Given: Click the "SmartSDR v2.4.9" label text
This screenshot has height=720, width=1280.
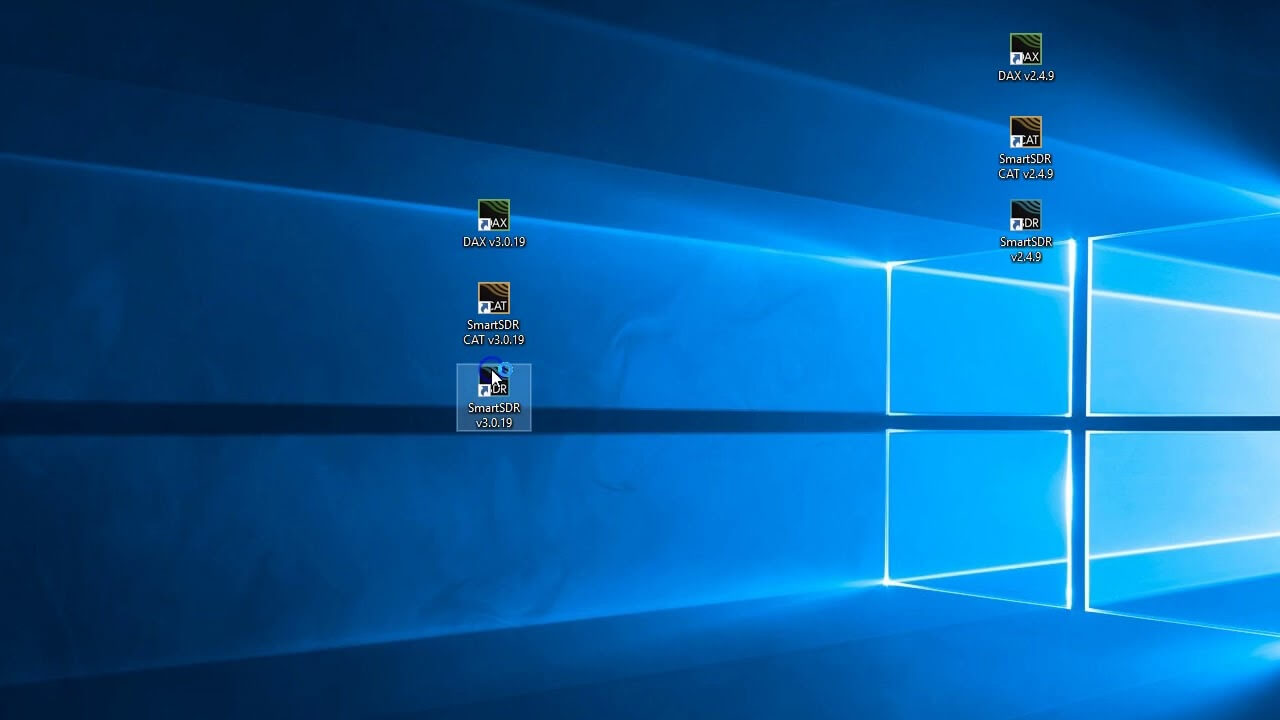Looking at the screenshot, I should pos(1026,249).
